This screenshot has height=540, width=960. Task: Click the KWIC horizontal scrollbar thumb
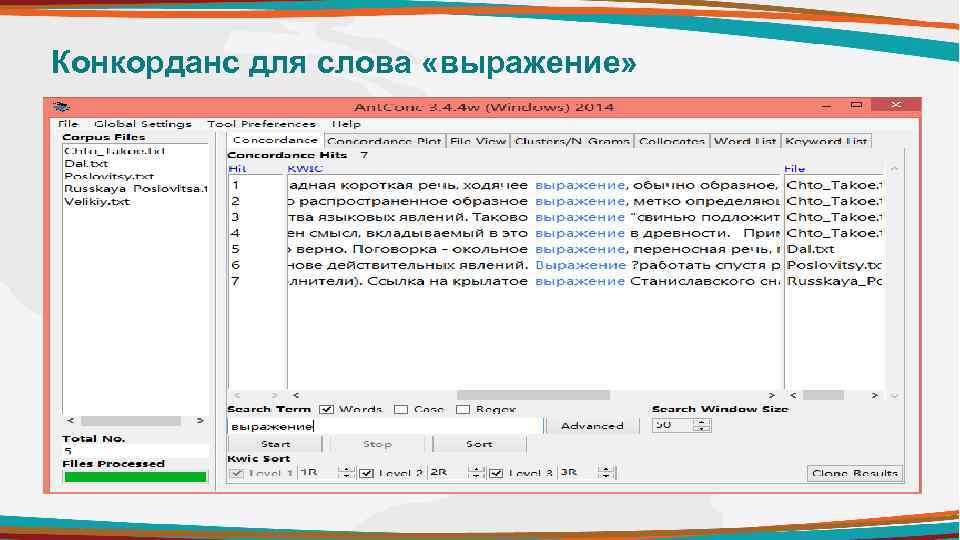(533, 396)
